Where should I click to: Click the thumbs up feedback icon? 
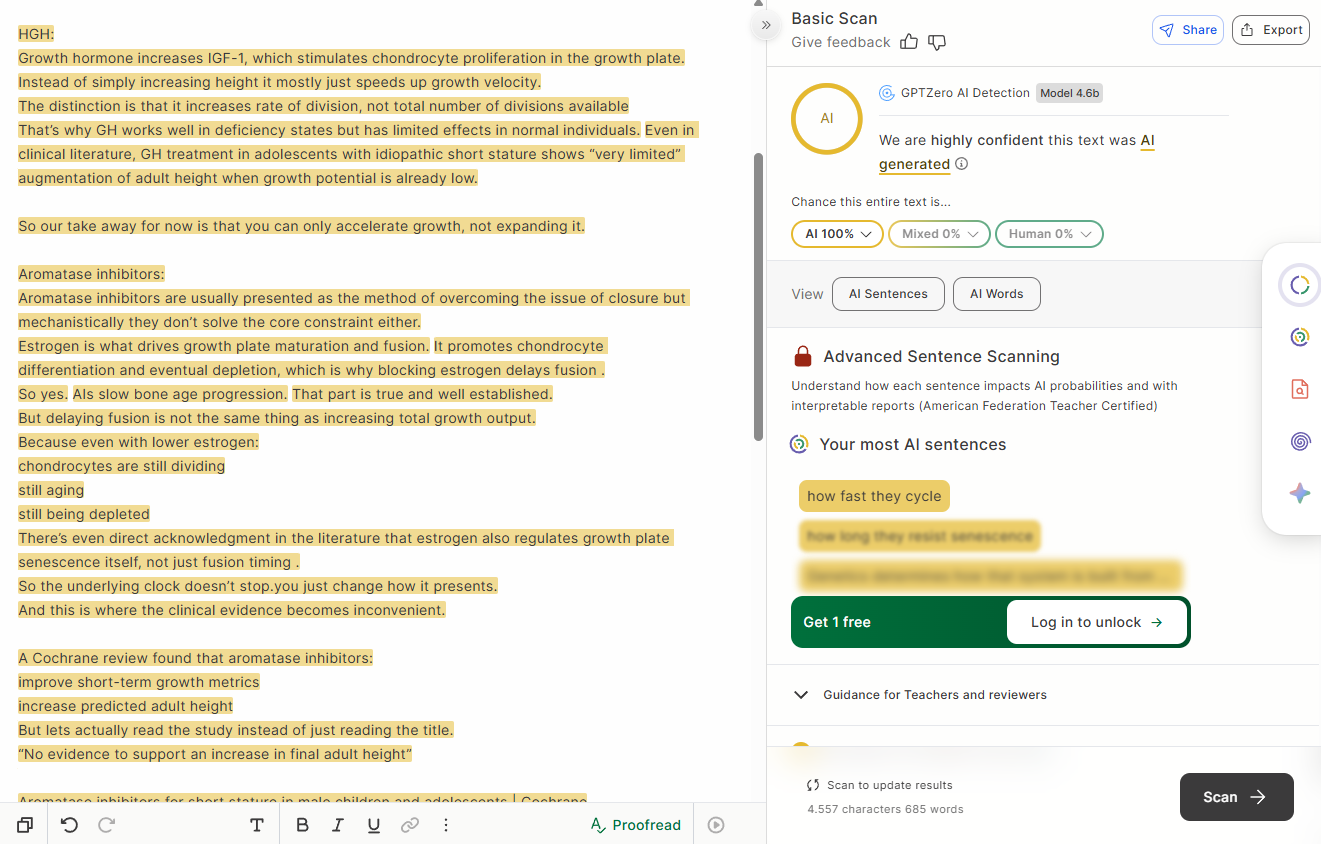pos(909,42)
